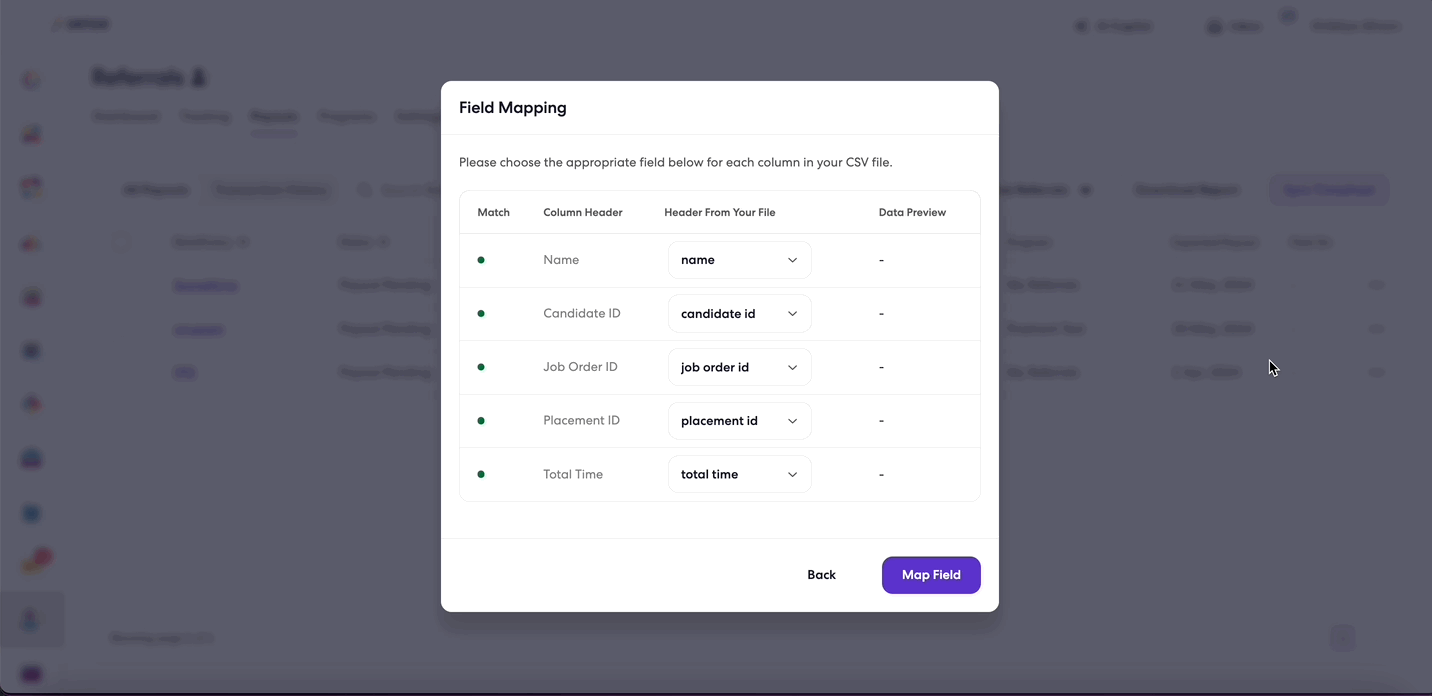Select the highlighted active sidebar icon behind dialog
This screenshot has height=696, width=1432.
pyautogui.click(x=32, y=620)
